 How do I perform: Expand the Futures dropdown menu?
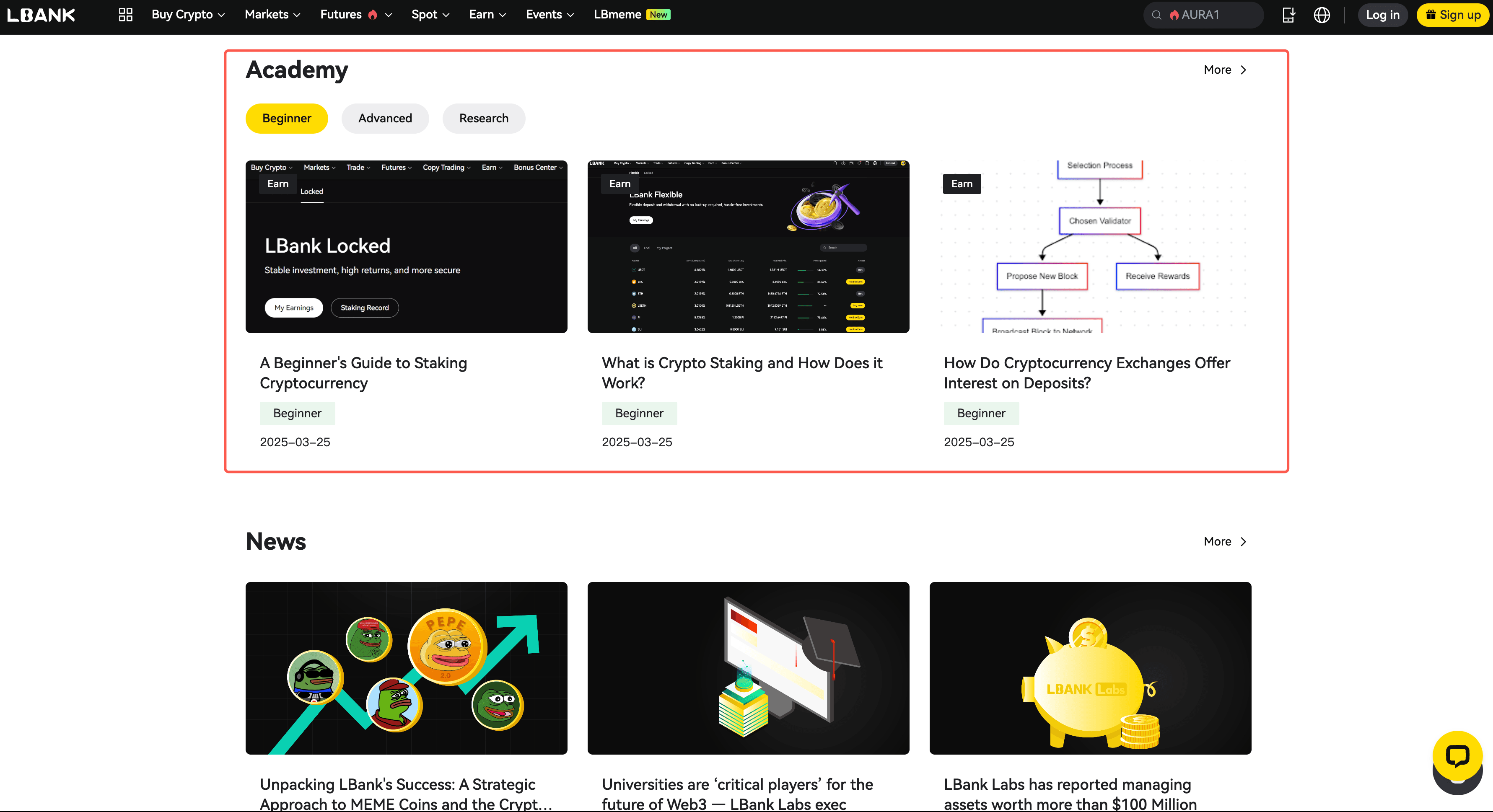[x=355, y=15]
